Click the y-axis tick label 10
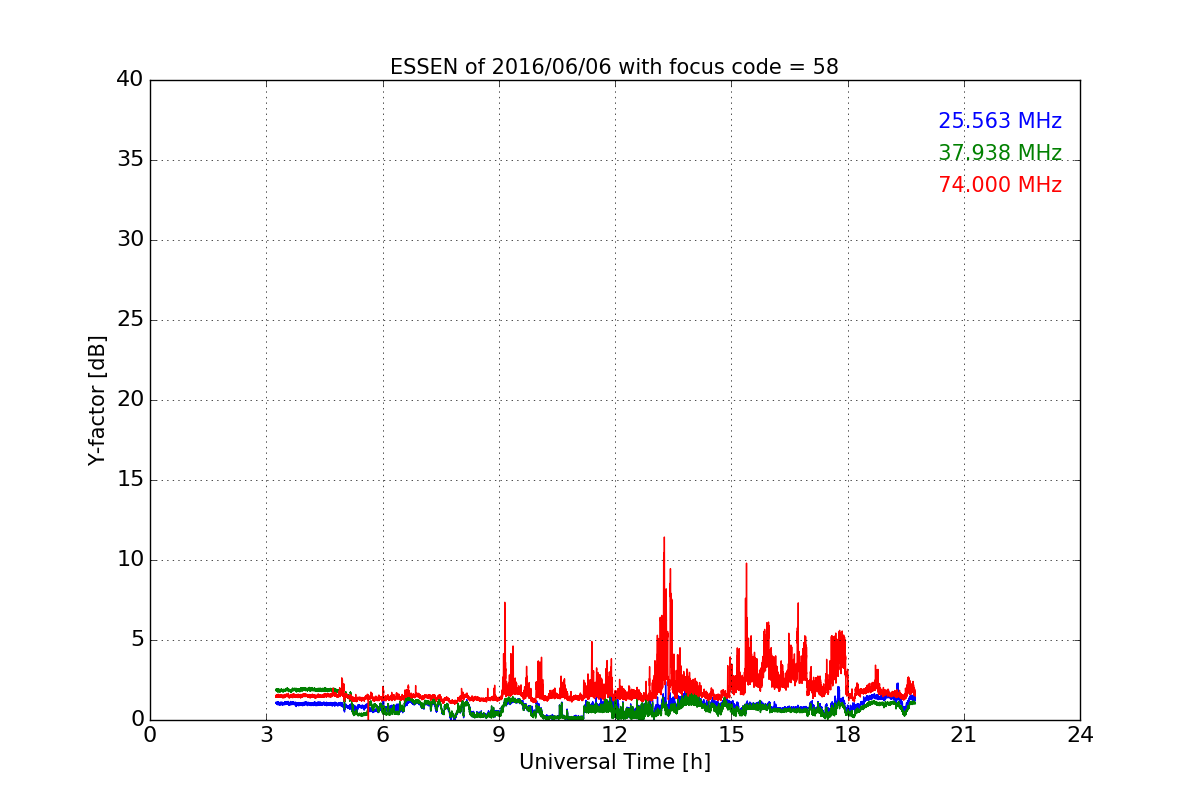The width and height of the screenshot is (1200, 800). point(130,560)
